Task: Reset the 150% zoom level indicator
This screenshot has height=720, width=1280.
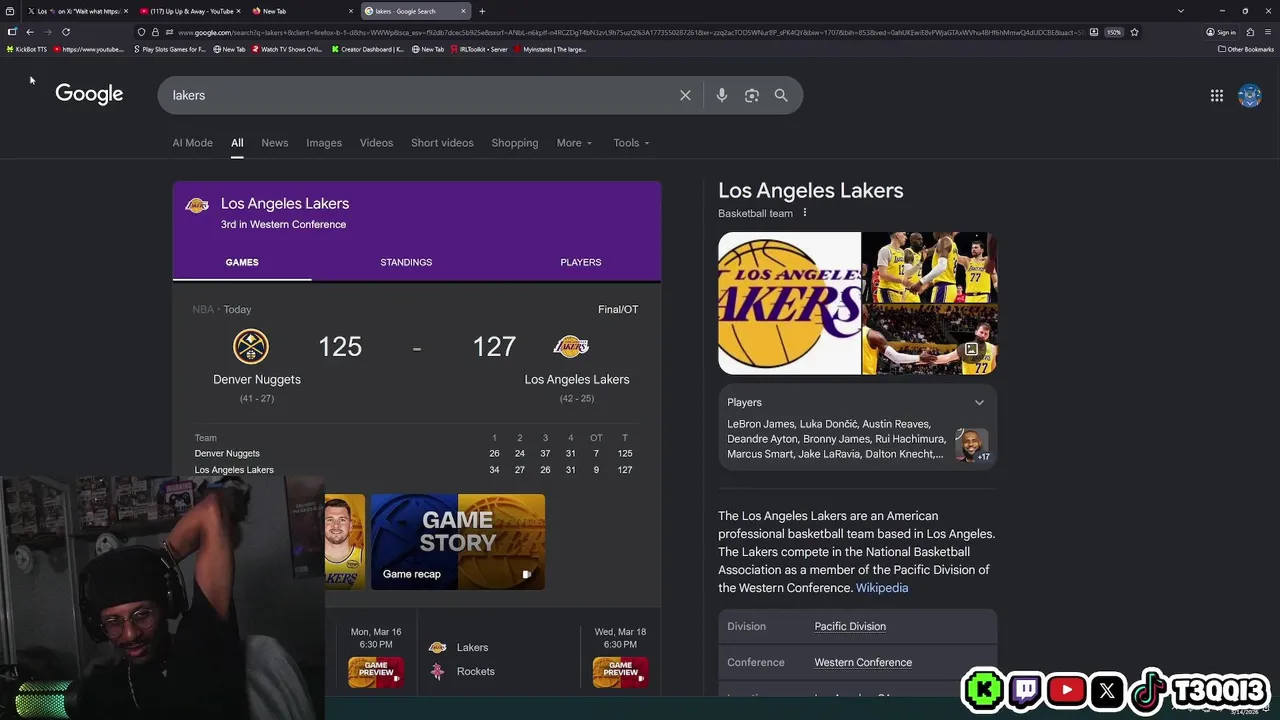Action: coord(1113,32)
